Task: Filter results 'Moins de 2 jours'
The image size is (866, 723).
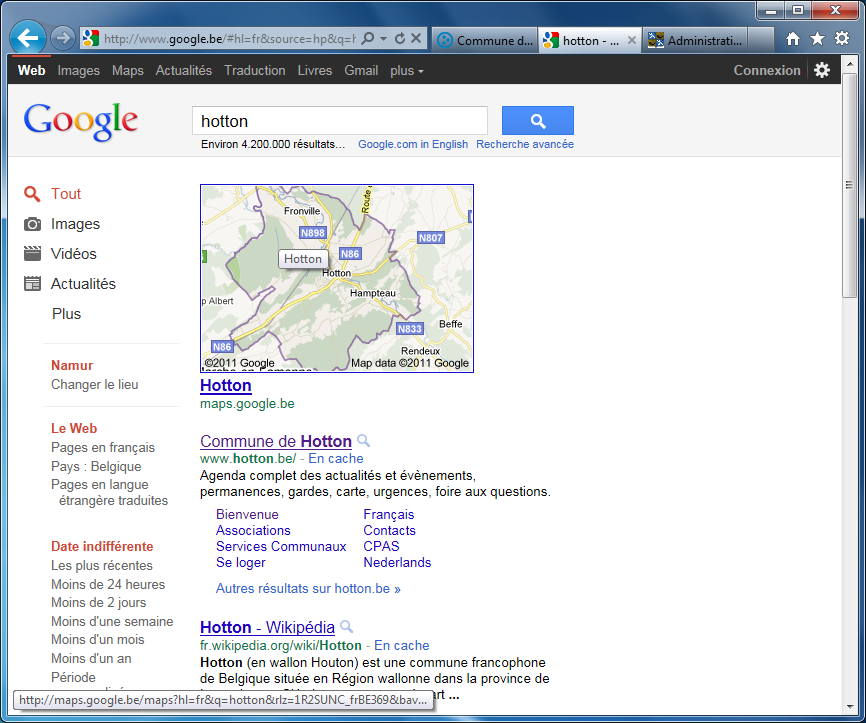Action: (x=98, y=603)
